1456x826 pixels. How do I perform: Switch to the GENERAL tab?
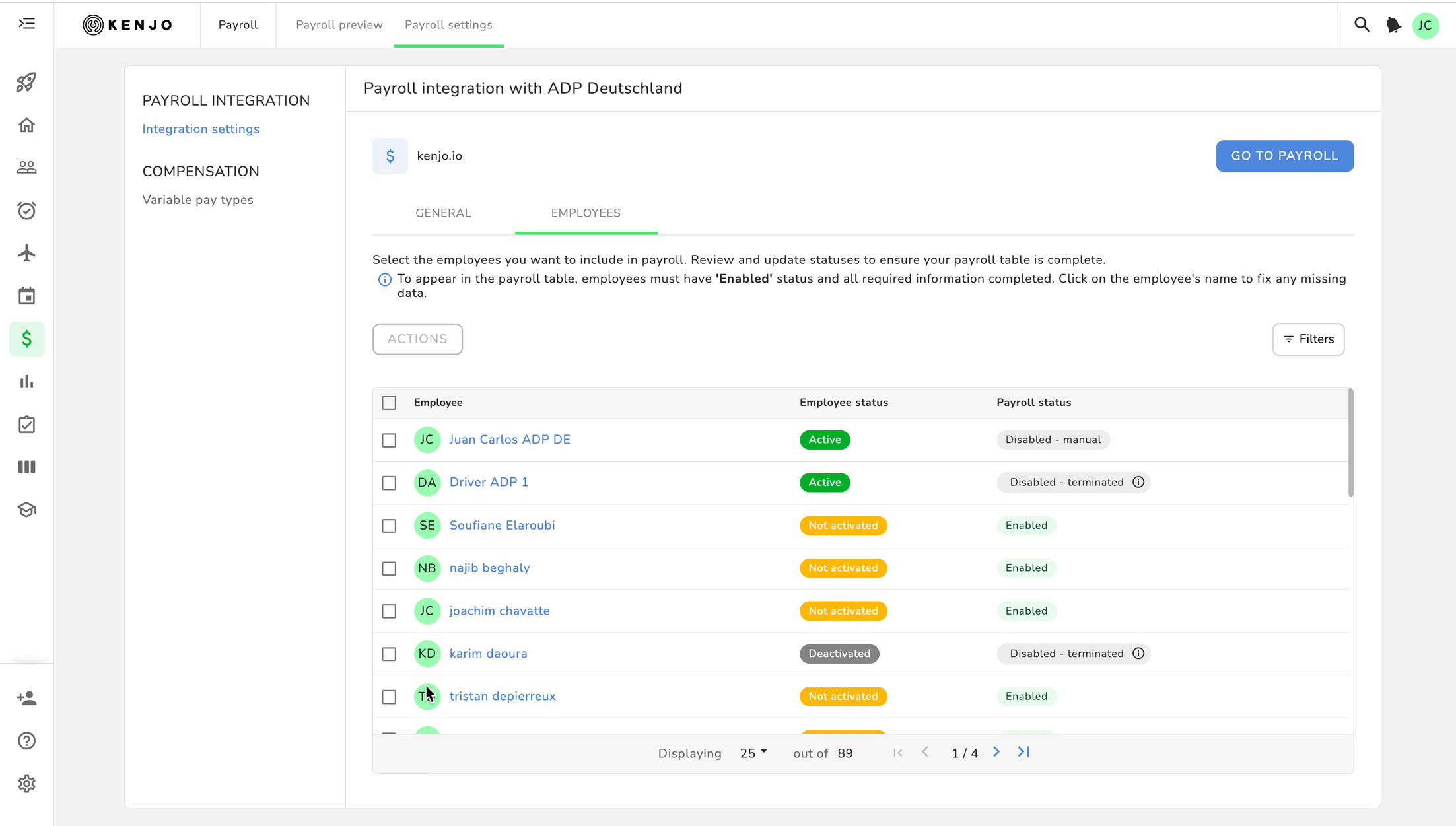(x=443, y=213)
